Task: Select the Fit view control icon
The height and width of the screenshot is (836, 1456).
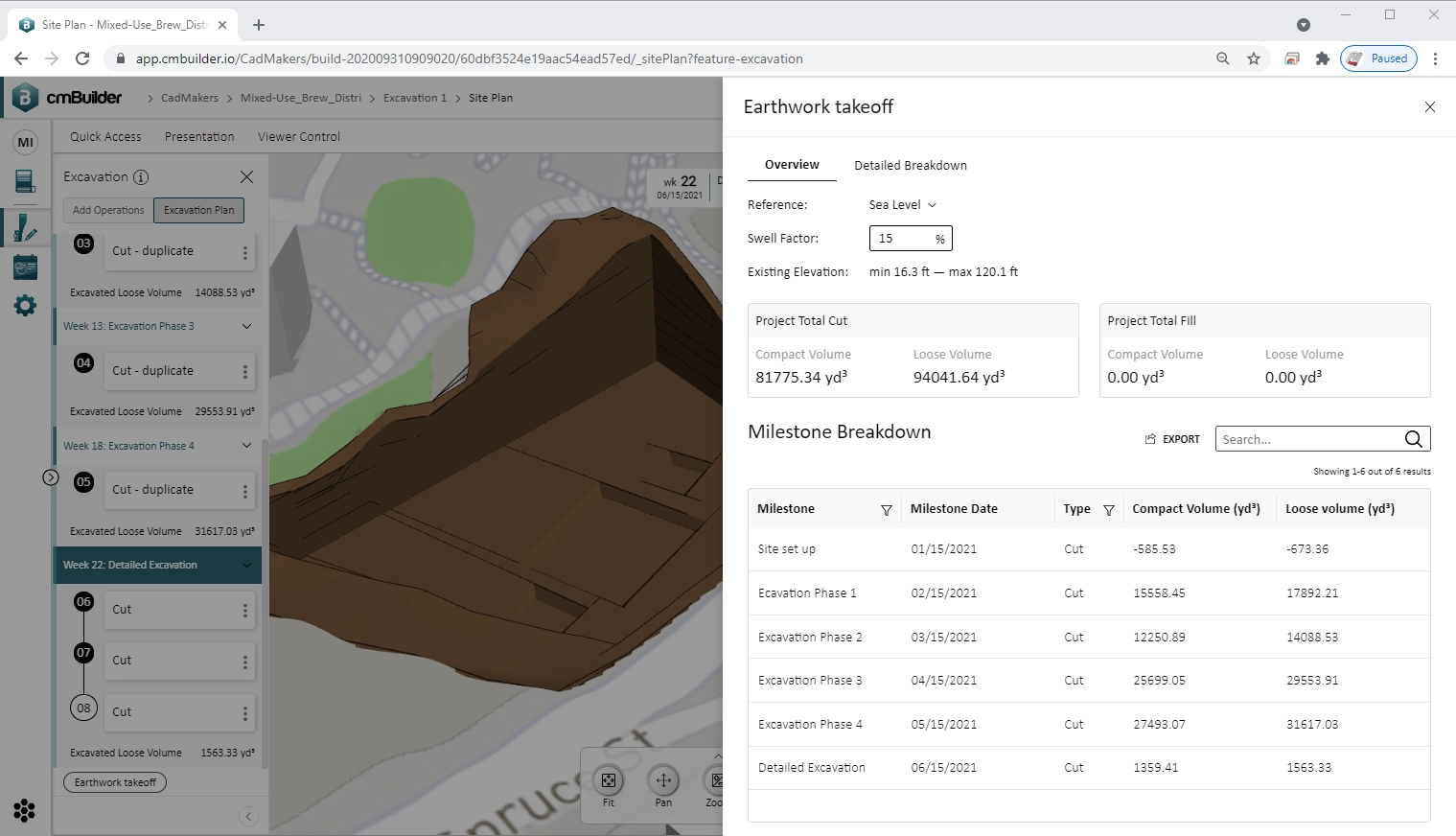Action: pos(609,780)
